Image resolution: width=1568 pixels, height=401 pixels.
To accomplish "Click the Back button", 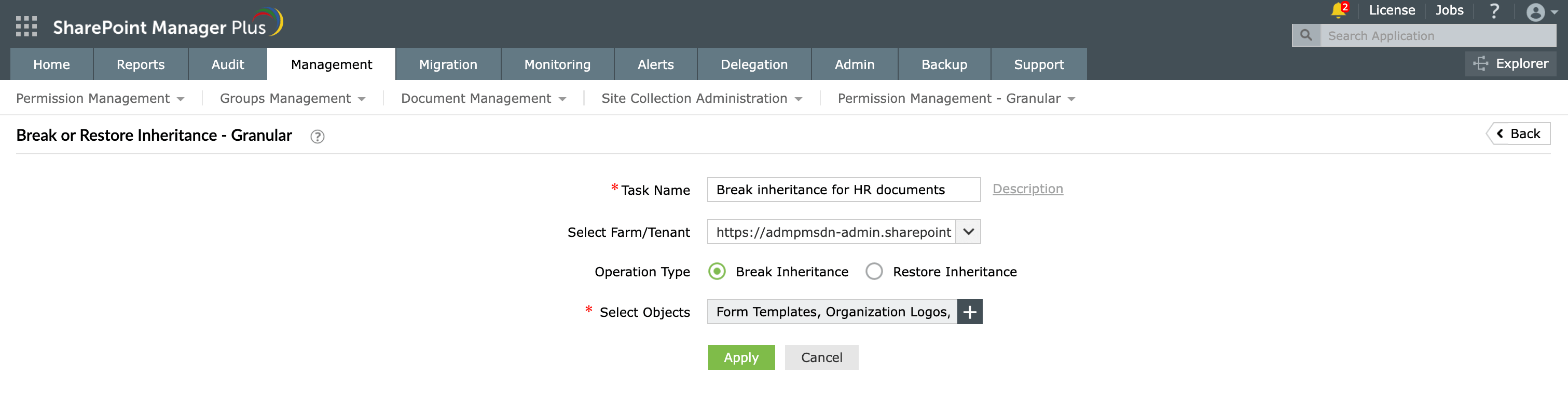I will coord(1519,134).
